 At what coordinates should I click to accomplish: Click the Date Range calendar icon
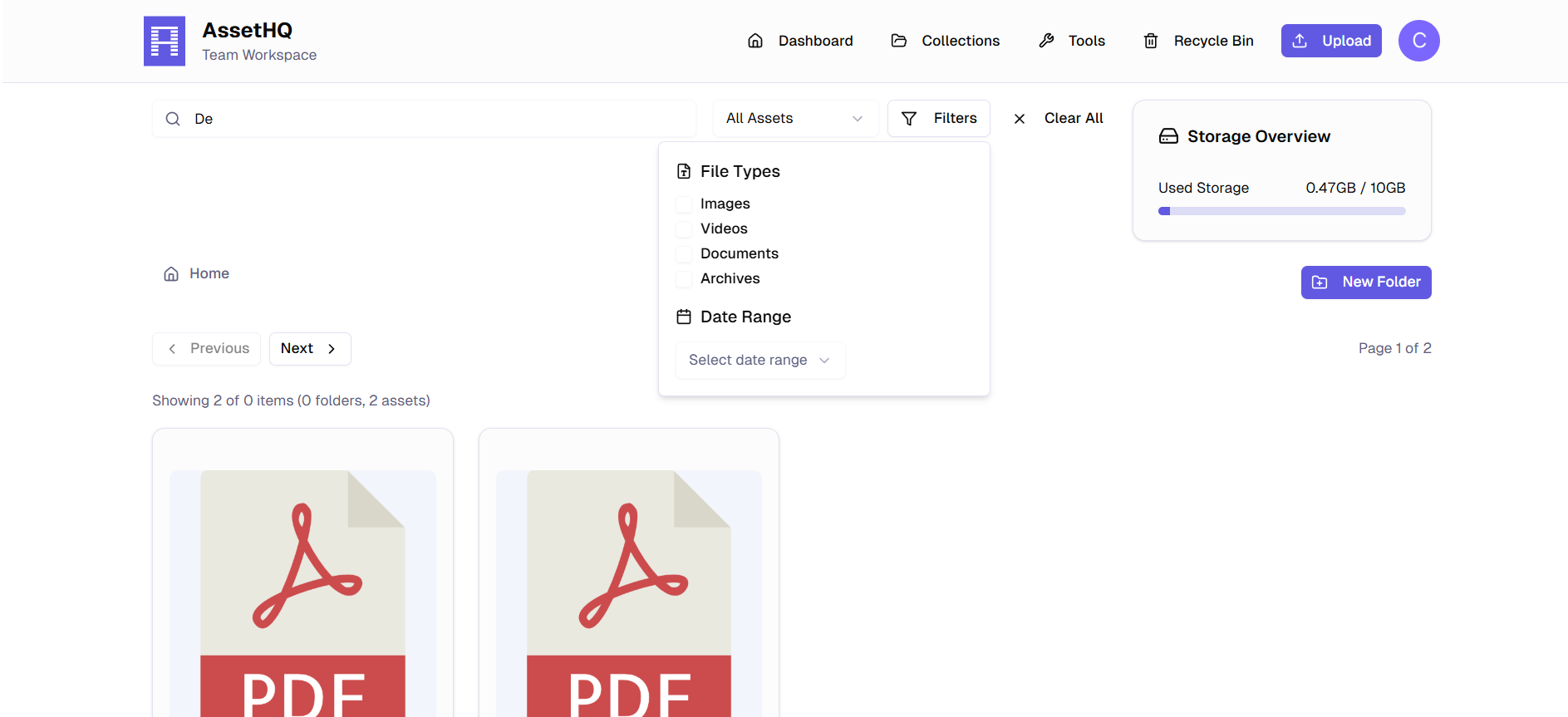coord(684,317)
